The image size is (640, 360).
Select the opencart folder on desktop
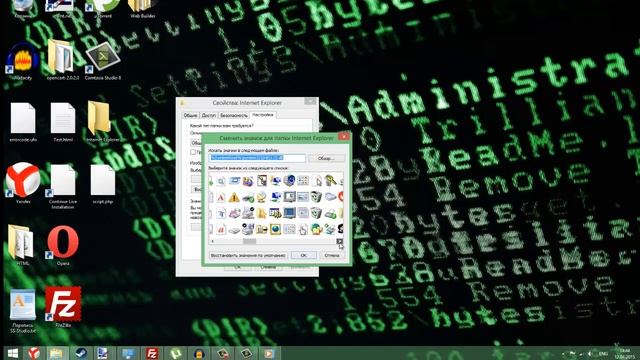coord(62,60)
